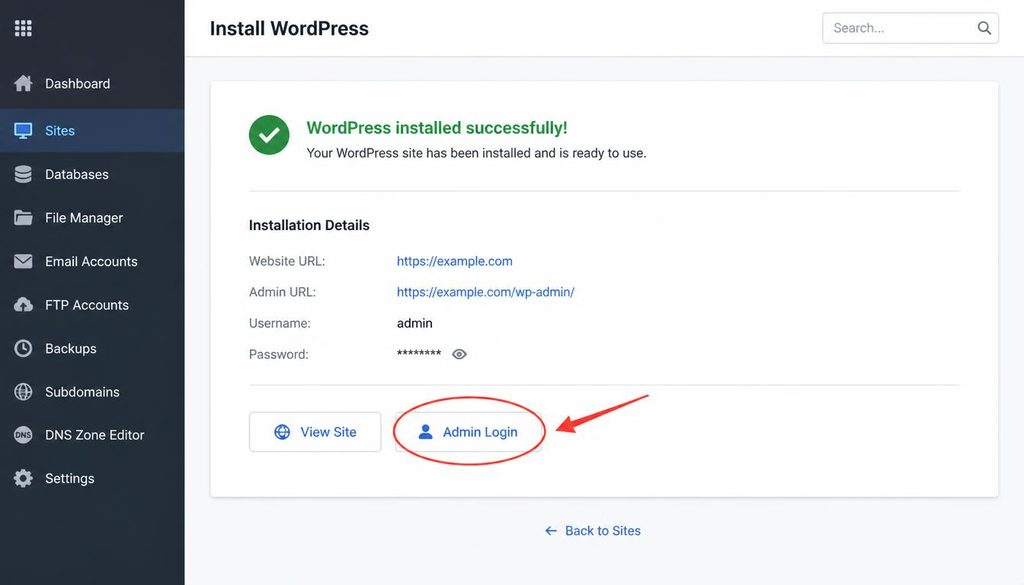Click the Back to Sites link

point(592,531)
